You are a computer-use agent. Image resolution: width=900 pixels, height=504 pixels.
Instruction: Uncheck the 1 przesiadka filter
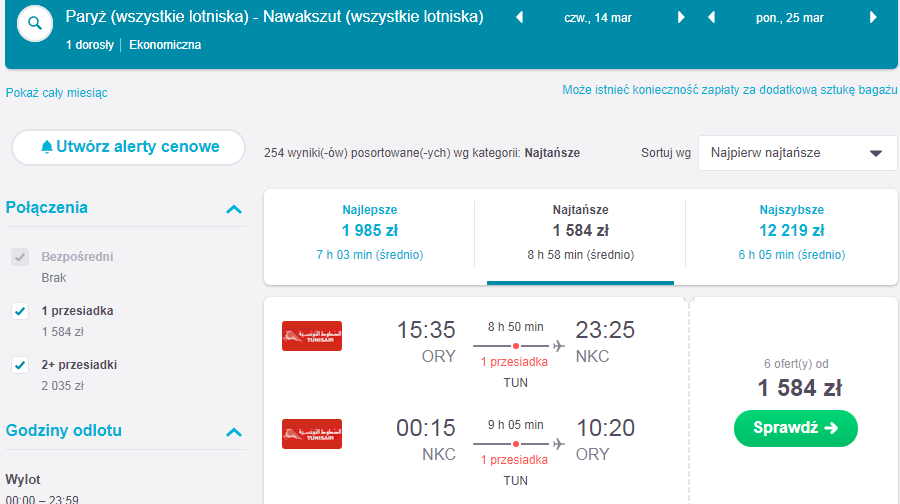[x=20, y=311]
